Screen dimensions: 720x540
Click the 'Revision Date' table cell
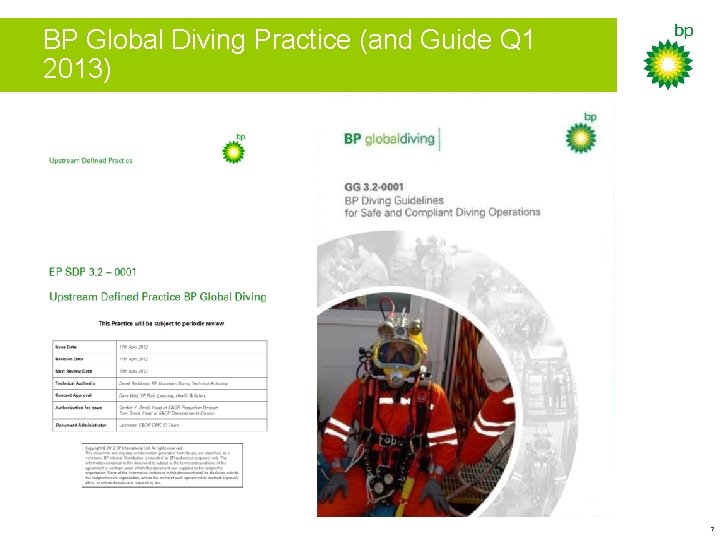click(84, 359)
